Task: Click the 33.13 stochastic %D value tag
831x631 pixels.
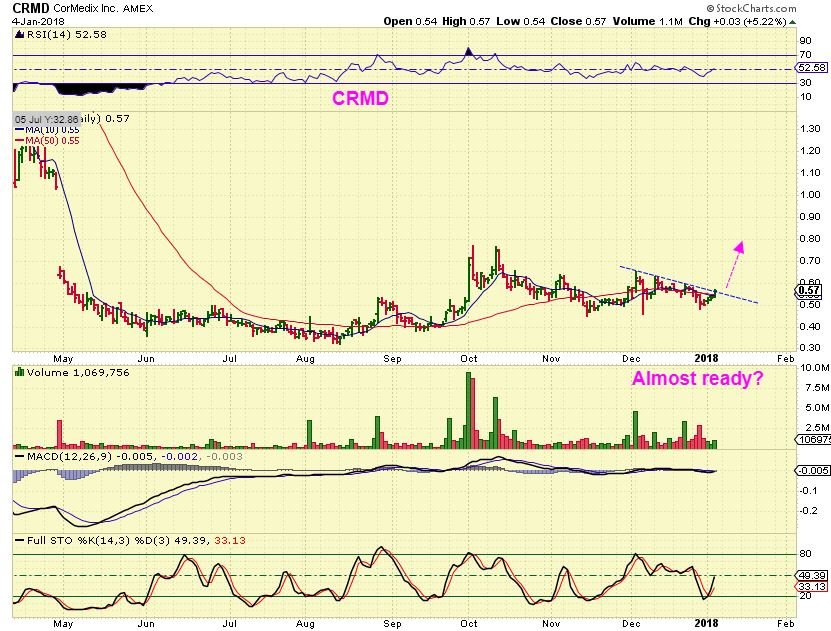Action: [x=812, y=586]
